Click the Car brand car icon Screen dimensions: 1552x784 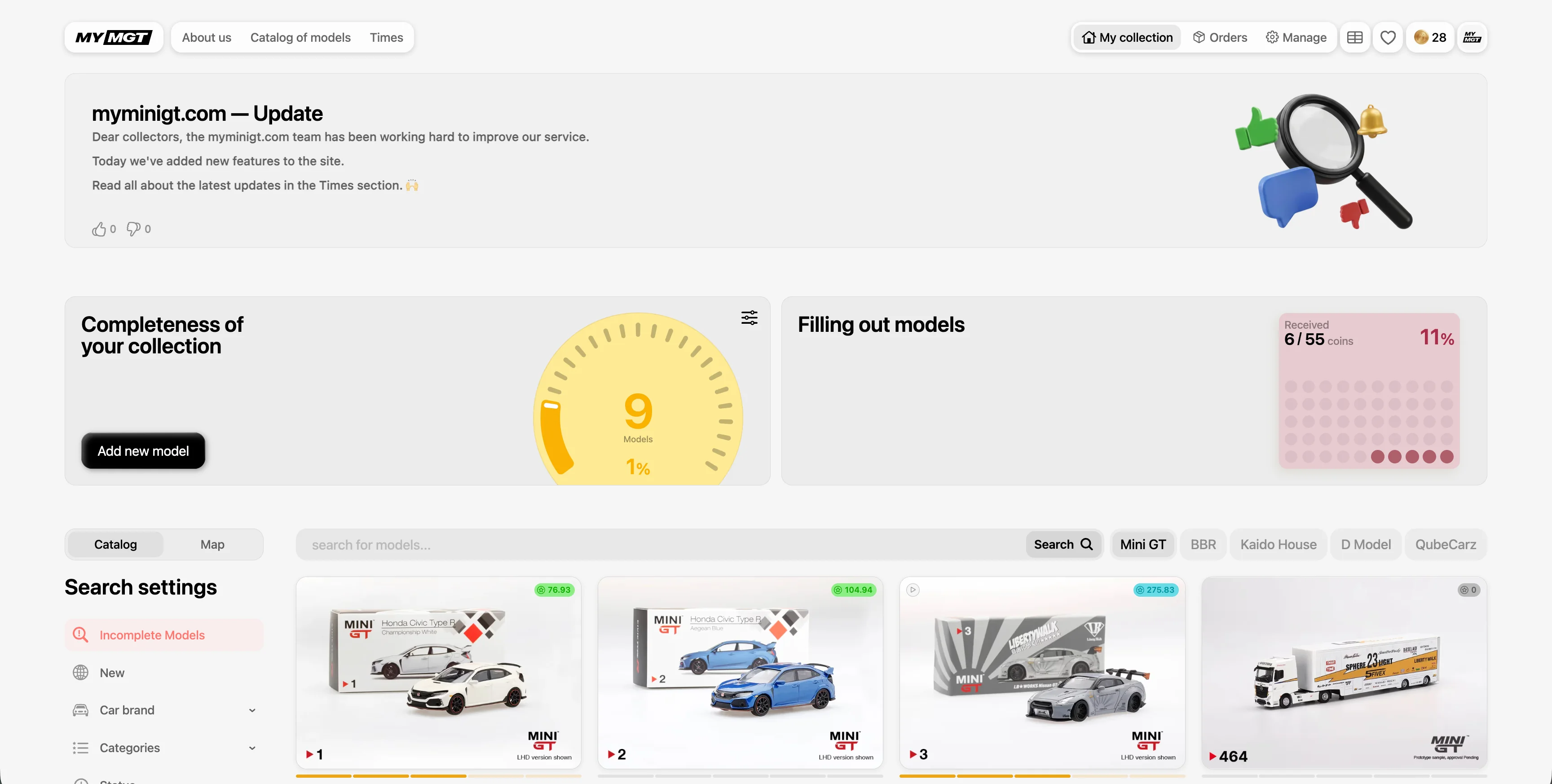[80, 710]
